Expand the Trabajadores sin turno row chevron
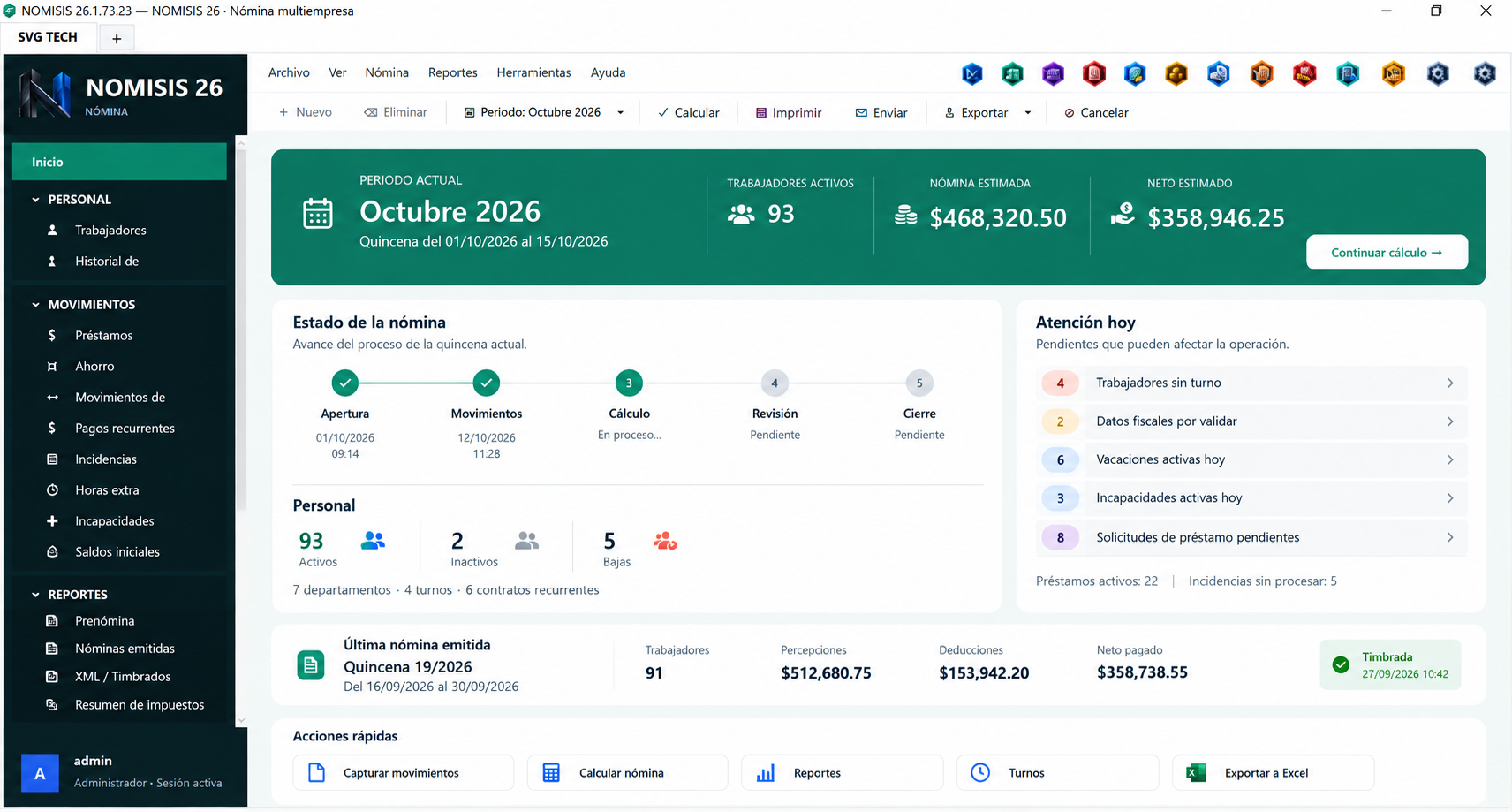This screenshot has height=812, width=1512. 1450,383
